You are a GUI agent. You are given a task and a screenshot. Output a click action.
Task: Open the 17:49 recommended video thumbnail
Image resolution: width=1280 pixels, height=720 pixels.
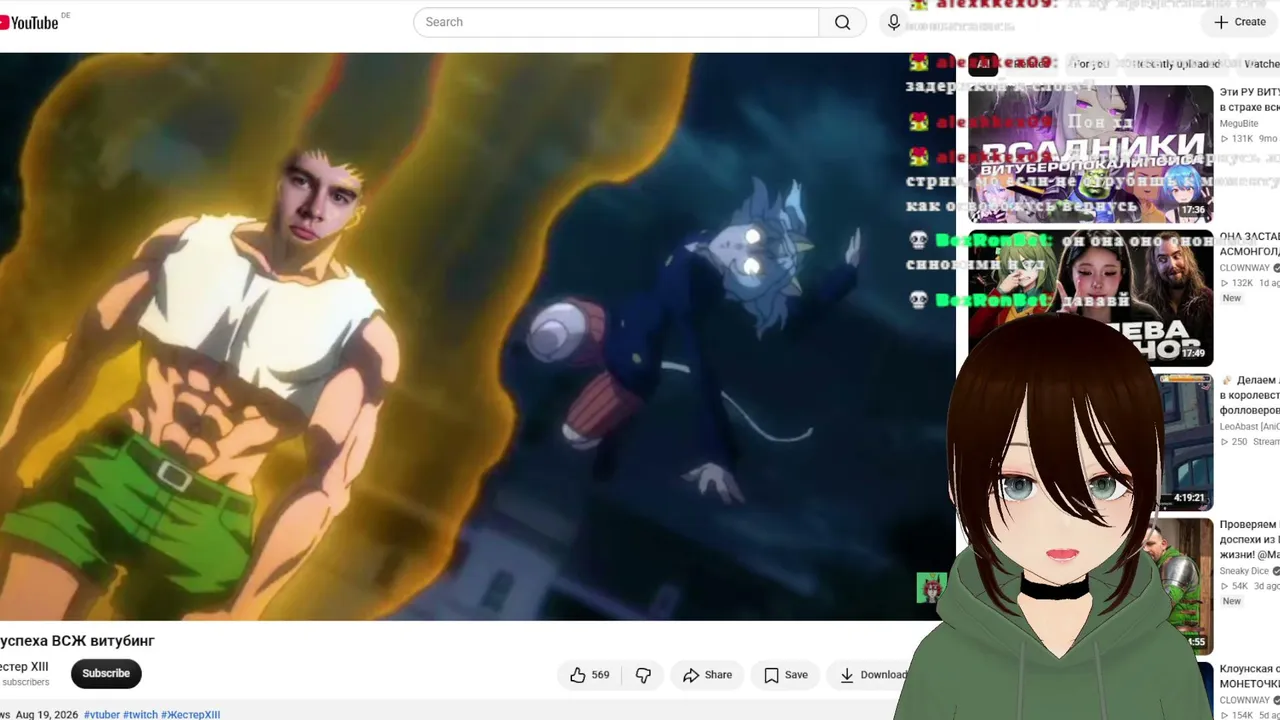1090,298
